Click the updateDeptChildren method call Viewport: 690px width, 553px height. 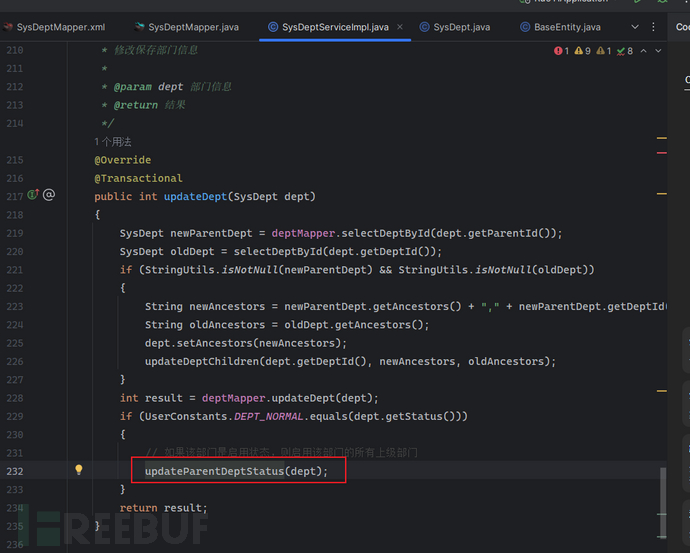pos(202,362)
